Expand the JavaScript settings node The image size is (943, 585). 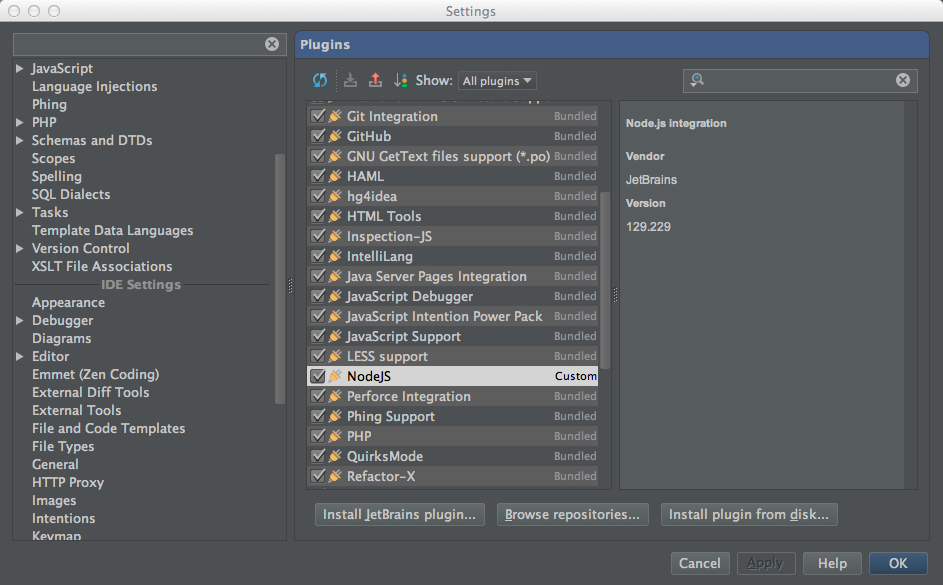click(19, 69)
